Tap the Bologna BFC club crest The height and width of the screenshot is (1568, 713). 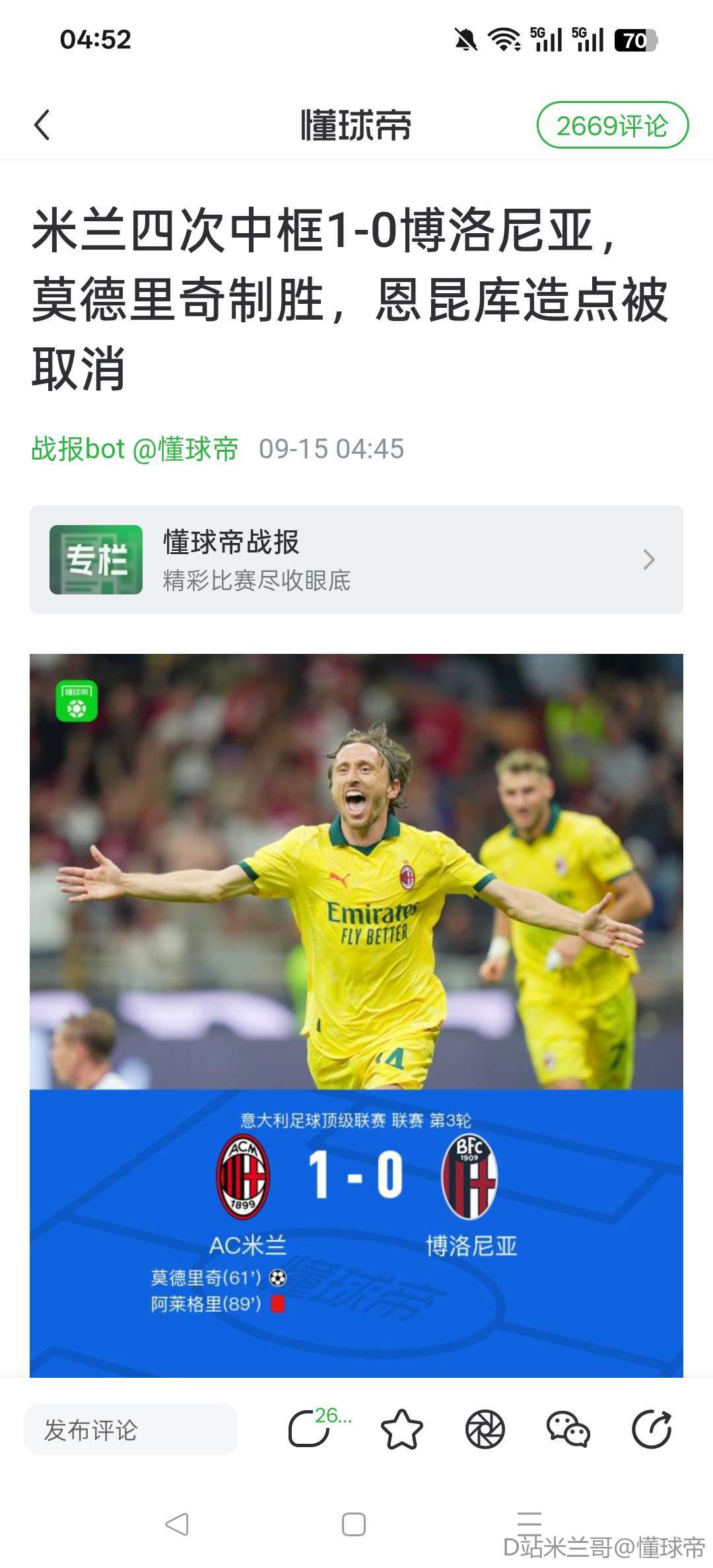[469, 1176]
